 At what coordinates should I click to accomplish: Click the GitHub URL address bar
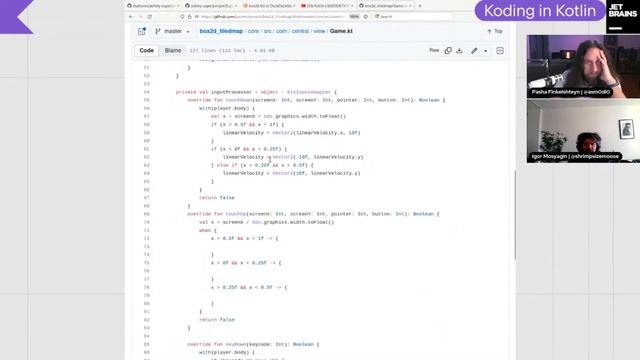(274, 17)
